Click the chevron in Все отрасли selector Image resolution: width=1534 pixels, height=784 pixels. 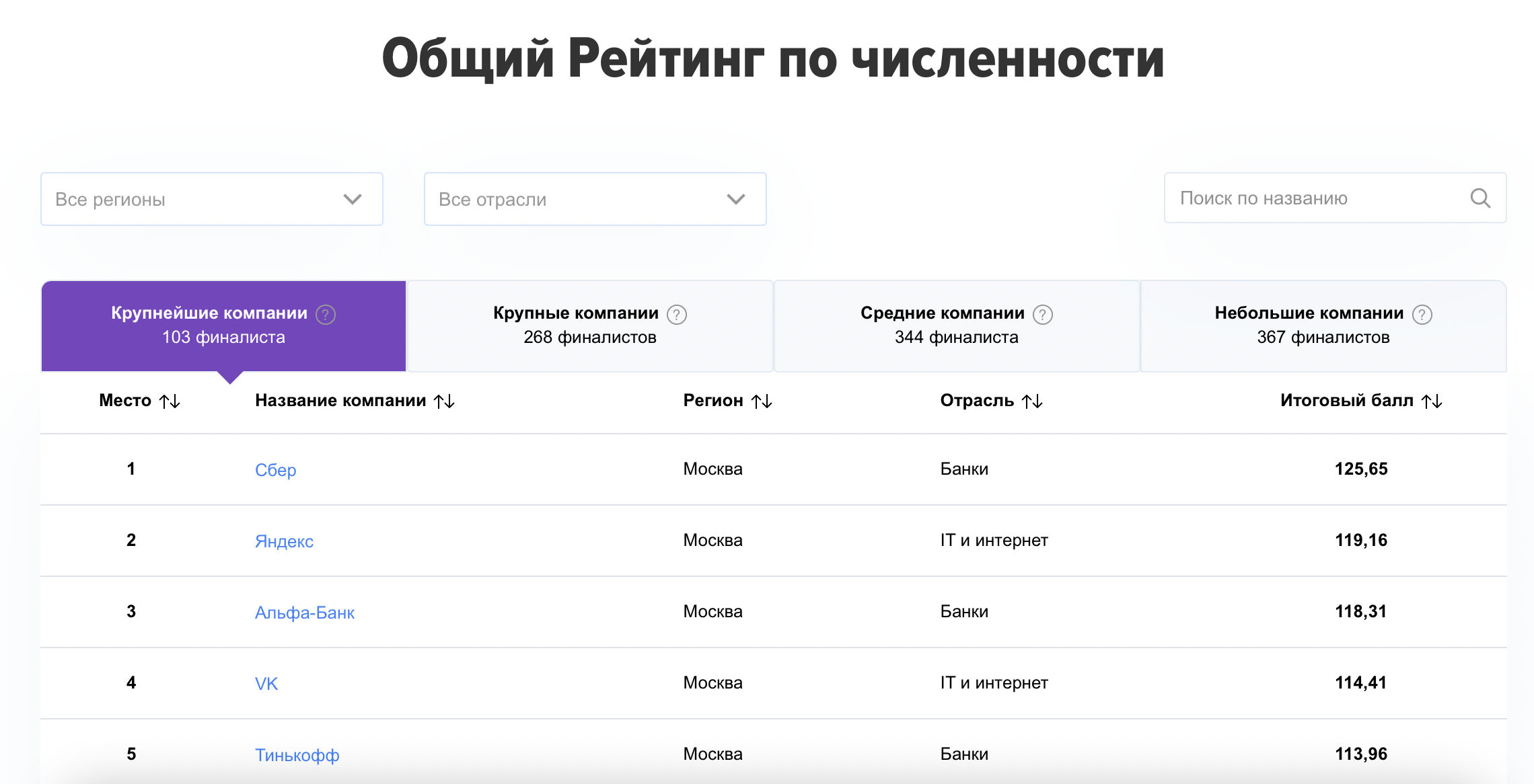(x=736, y=199)
